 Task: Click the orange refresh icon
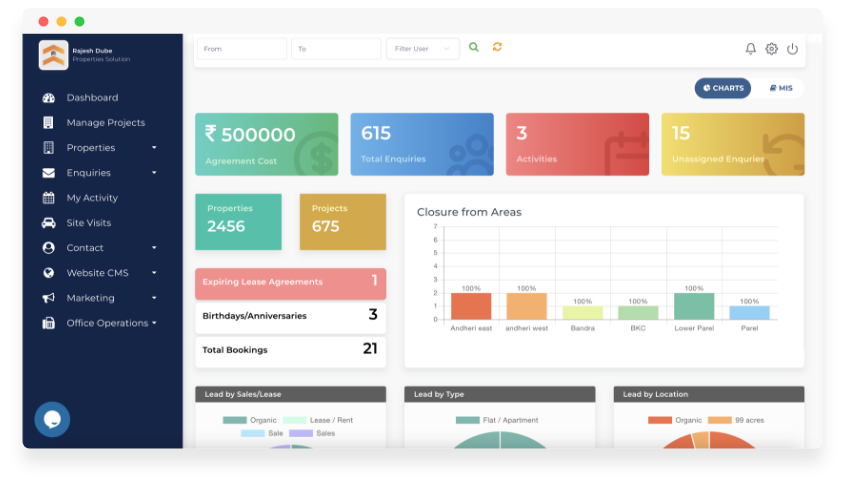tap(497, 47)
